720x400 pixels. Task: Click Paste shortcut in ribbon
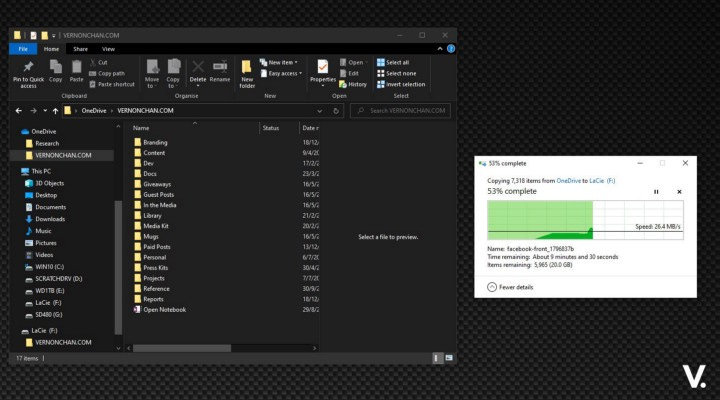pyautogui.click(x=112, y=84)
